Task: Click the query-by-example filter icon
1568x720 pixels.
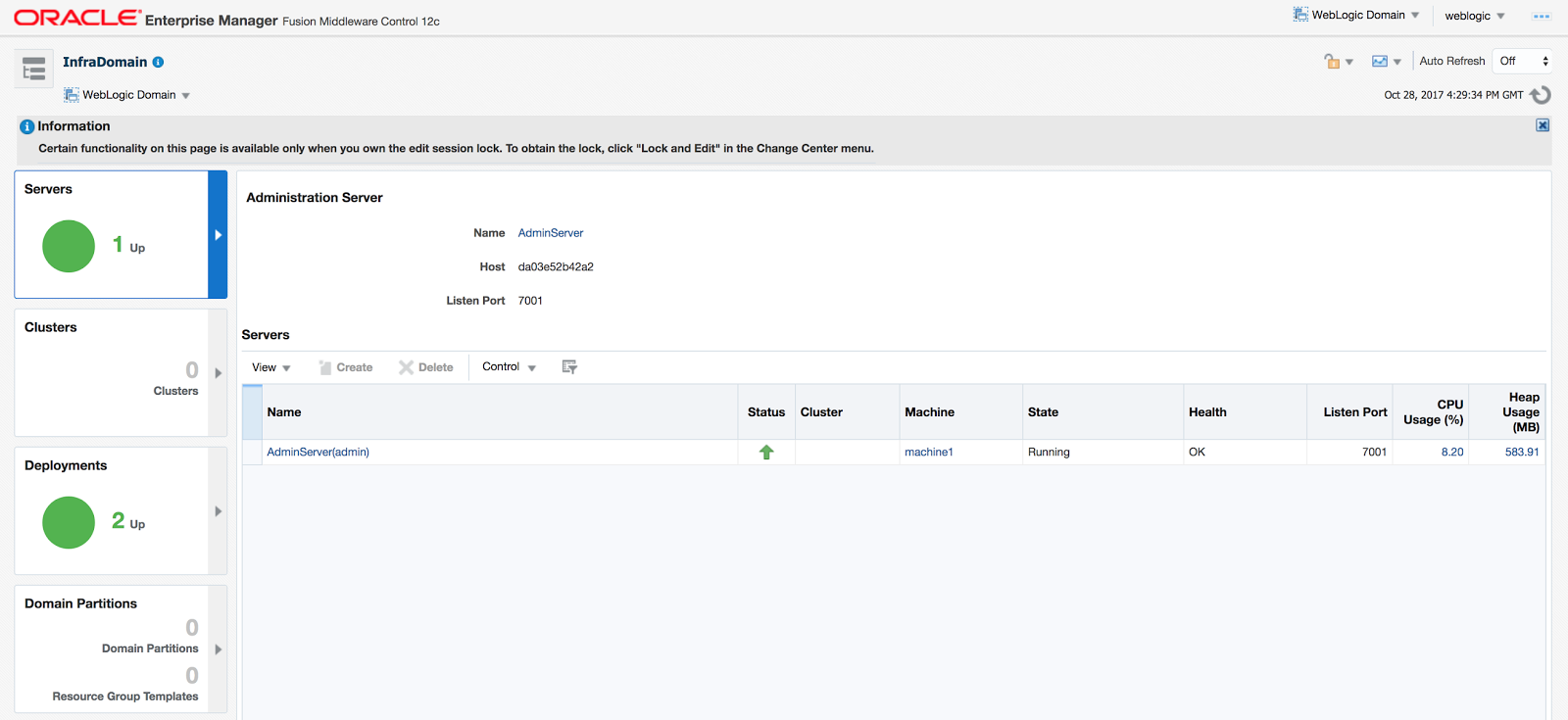Action: (569, 367)
